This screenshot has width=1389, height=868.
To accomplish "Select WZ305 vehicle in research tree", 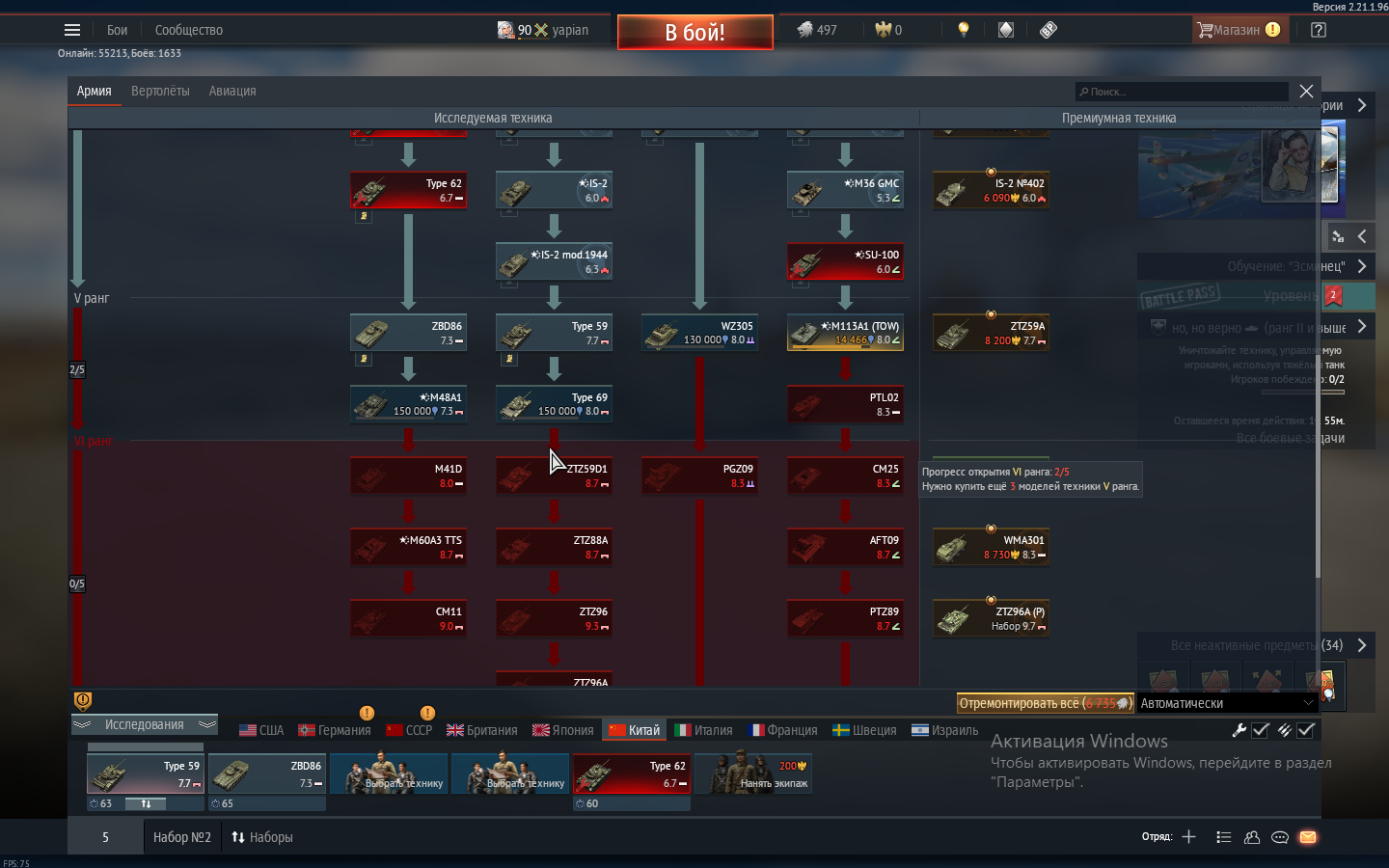I will coord(699,333).
